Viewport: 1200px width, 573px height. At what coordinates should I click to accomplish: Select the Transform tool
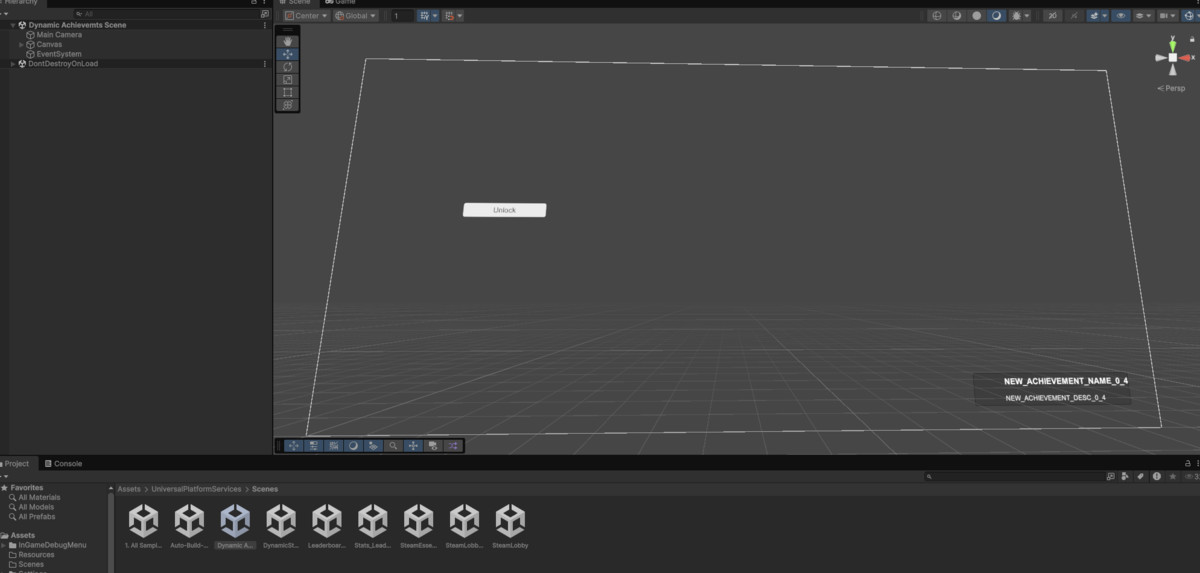click(x=288, y=105)
